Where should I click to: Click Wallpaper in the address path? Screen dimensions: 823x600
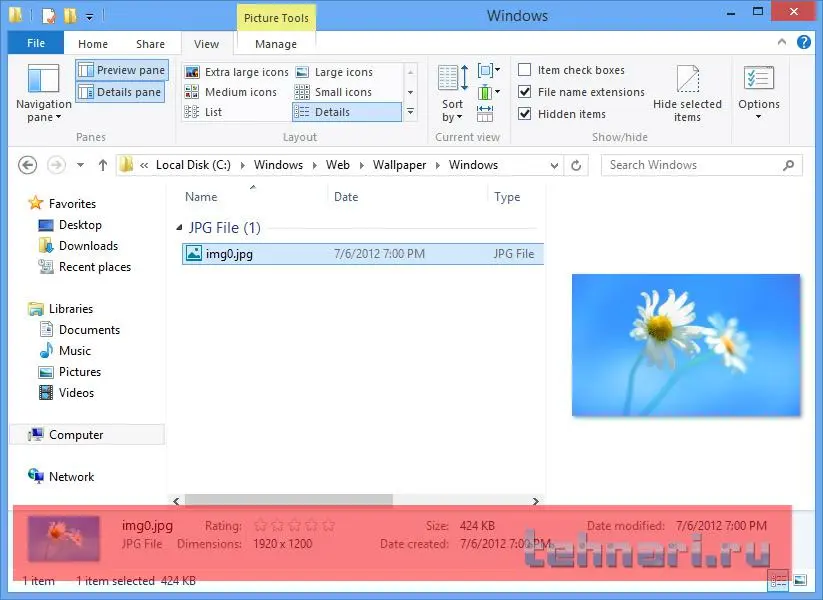[399, 165]
